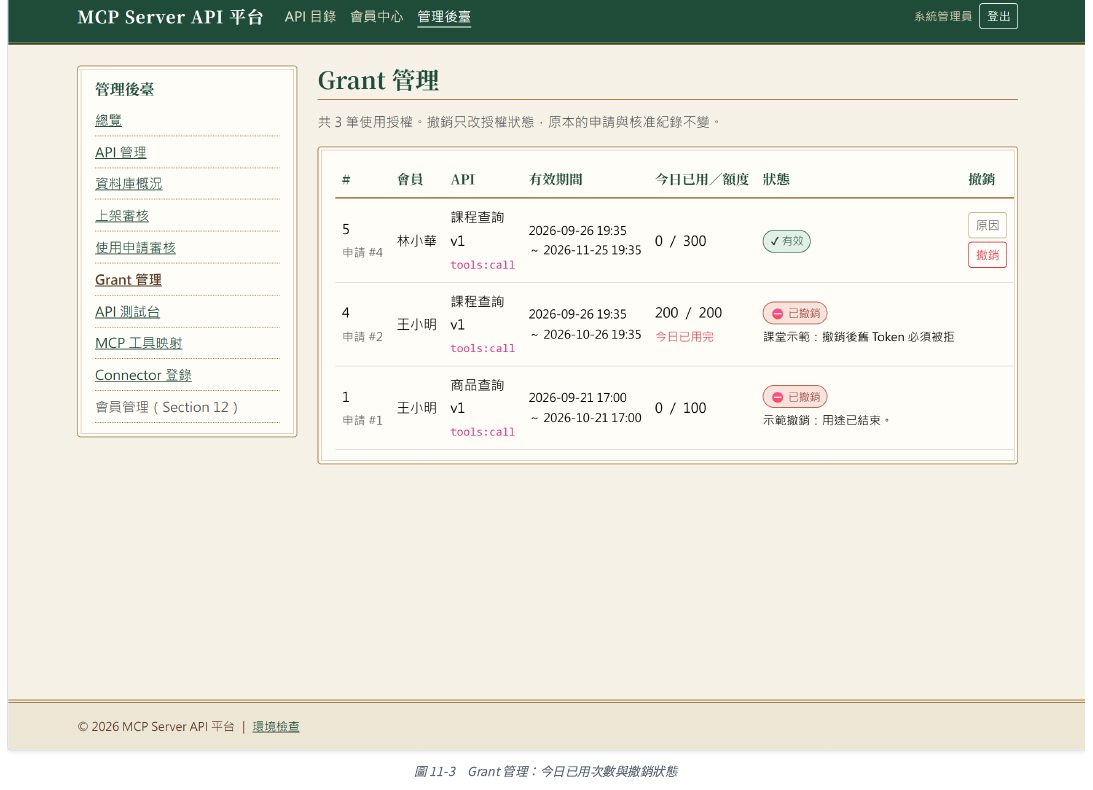The width and height of the screenshot is (1093, 790).
Task: Click the date 2026-10-21 17:00
Action: (592, 418)
